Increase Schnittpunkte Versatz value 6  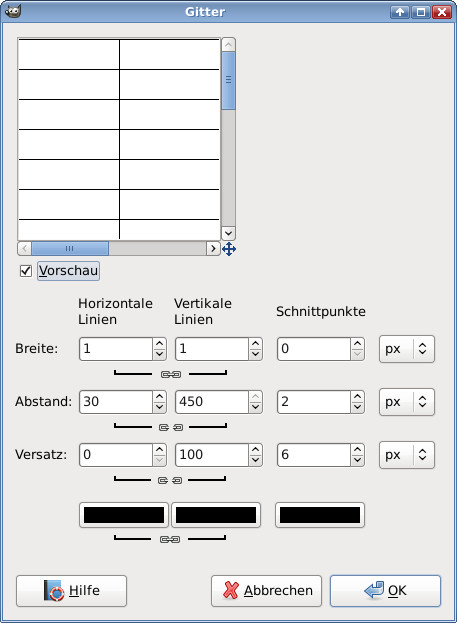pyautogui.click(x=357, y=449)
